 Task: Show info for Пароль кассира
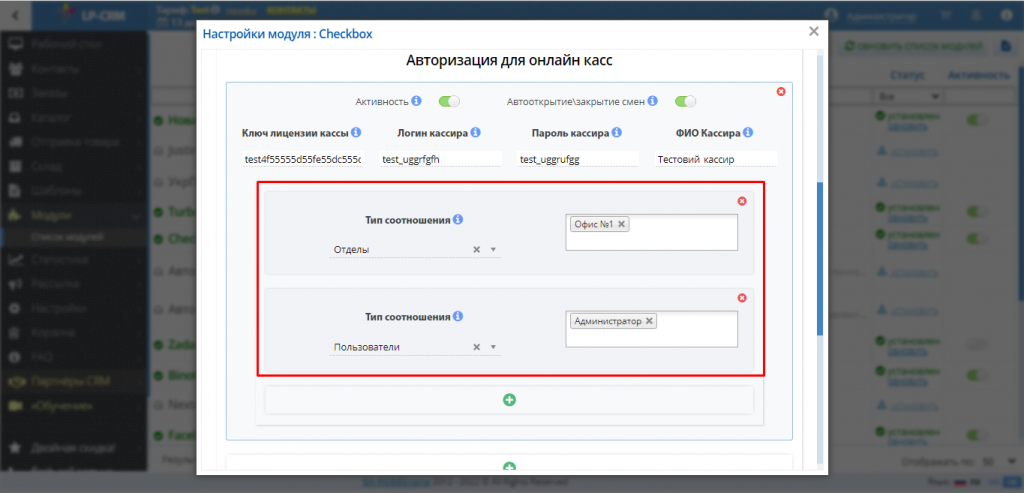coord(615,133)
